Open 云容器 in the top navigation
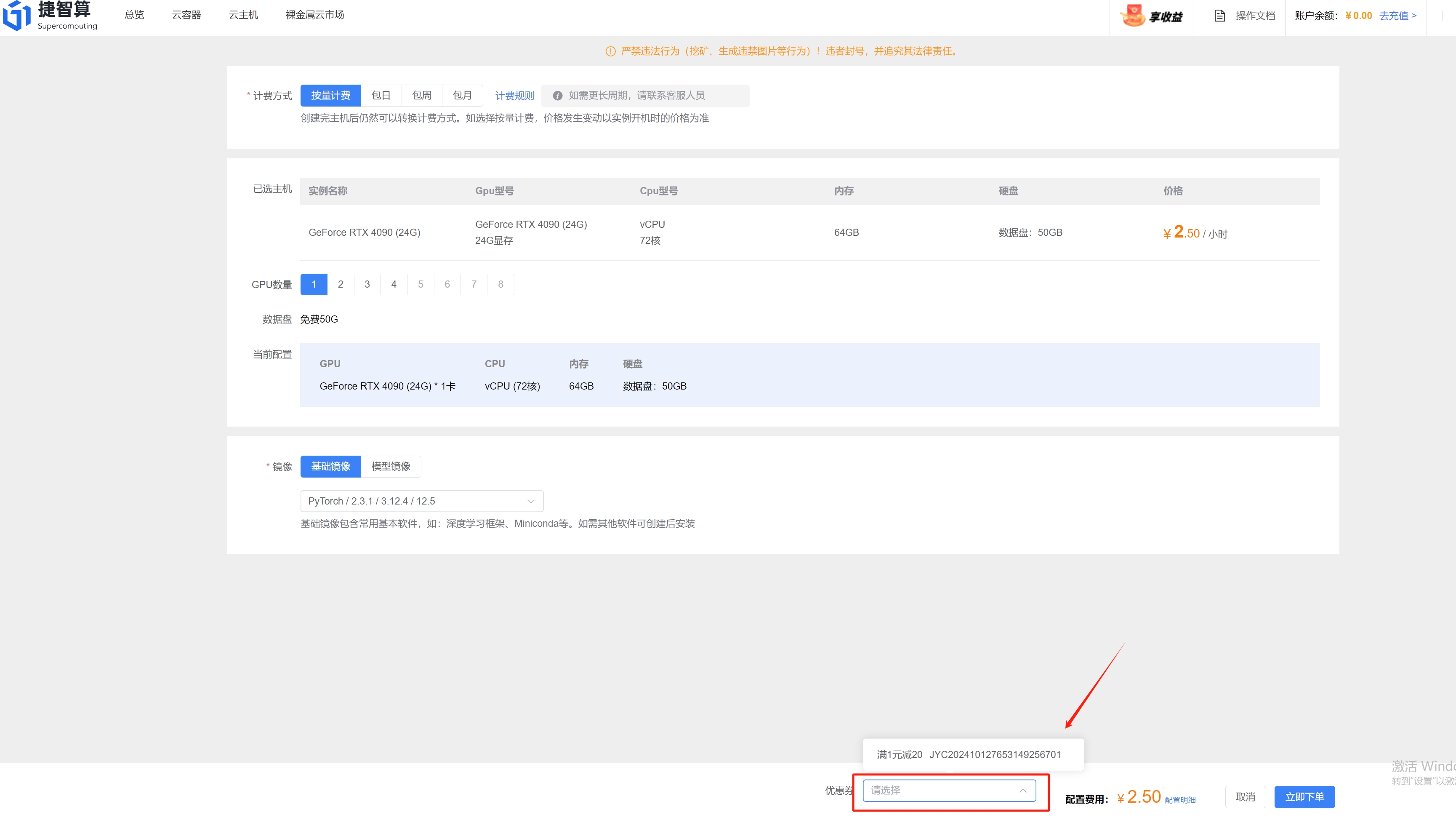 186,15
